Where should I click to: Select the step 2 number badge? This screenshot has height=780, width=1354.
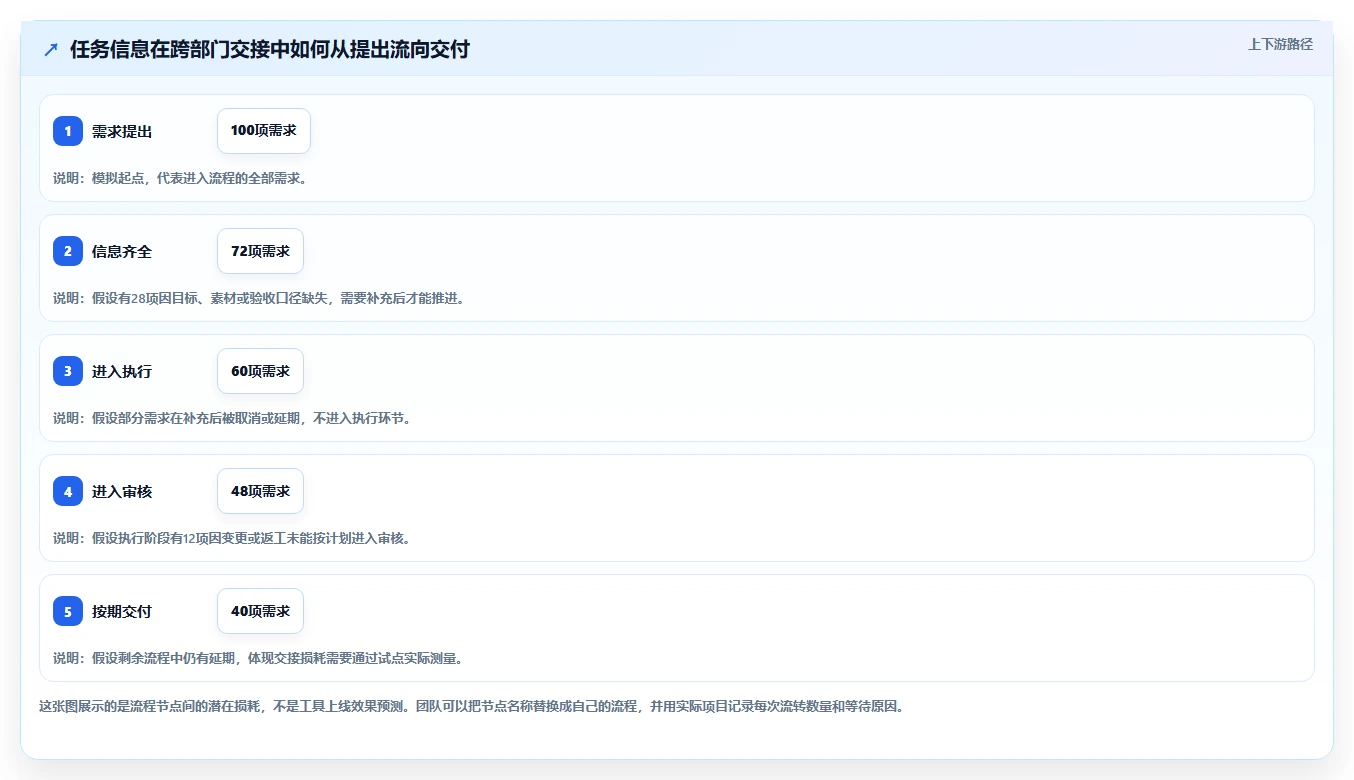point(68,251)
